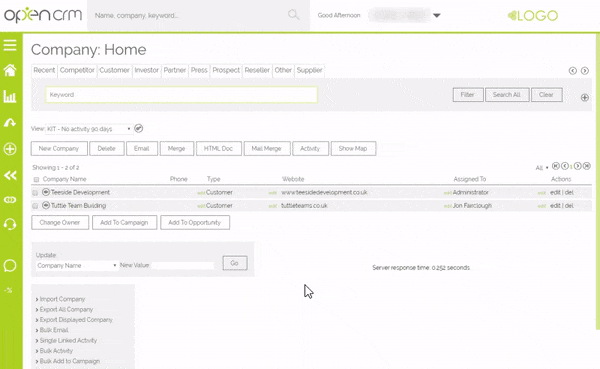
Task: Click Jon Fairclough in Assigned To column
Action: [x=472, y=206]
